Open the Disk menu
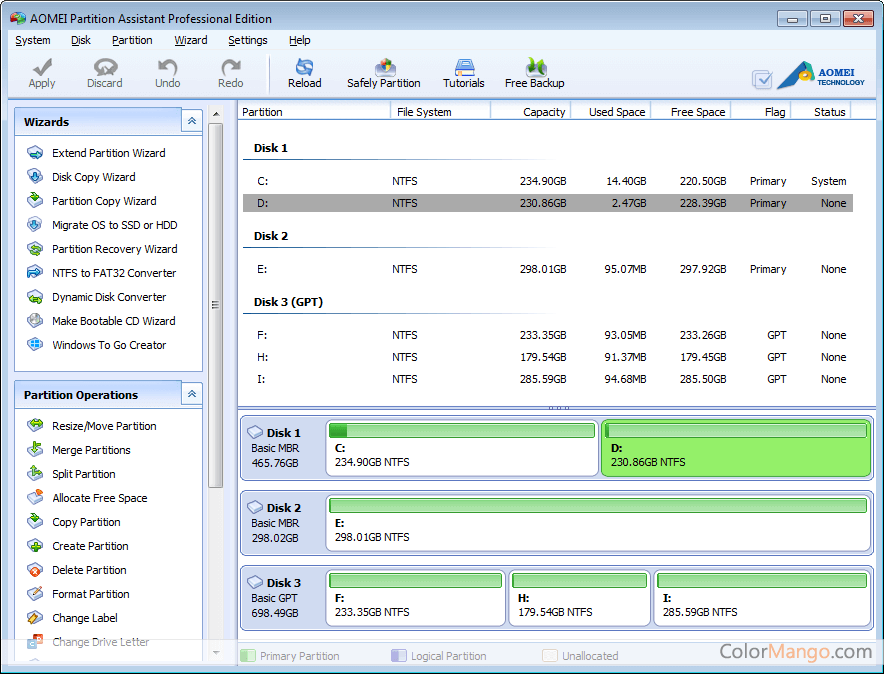 click(x=81, y=40)
